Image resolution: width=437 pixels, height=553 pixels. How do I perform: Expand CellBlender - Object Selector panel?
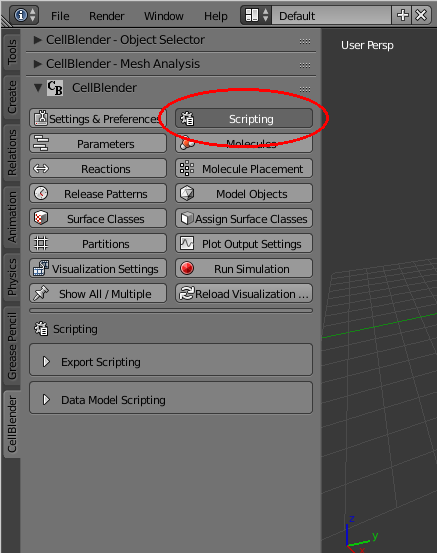point(38,40)
